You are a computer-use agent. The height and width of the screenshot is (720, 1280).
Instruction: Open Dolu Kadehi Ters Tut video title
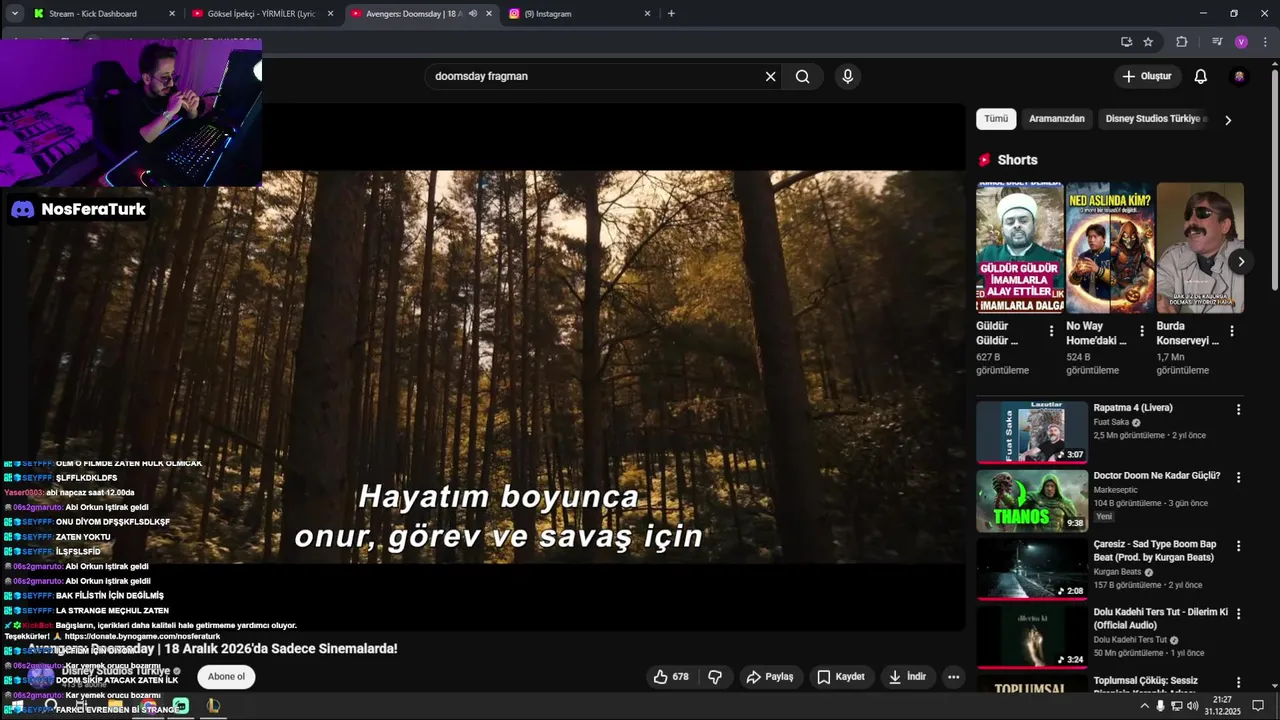[x=1160, y=619]
